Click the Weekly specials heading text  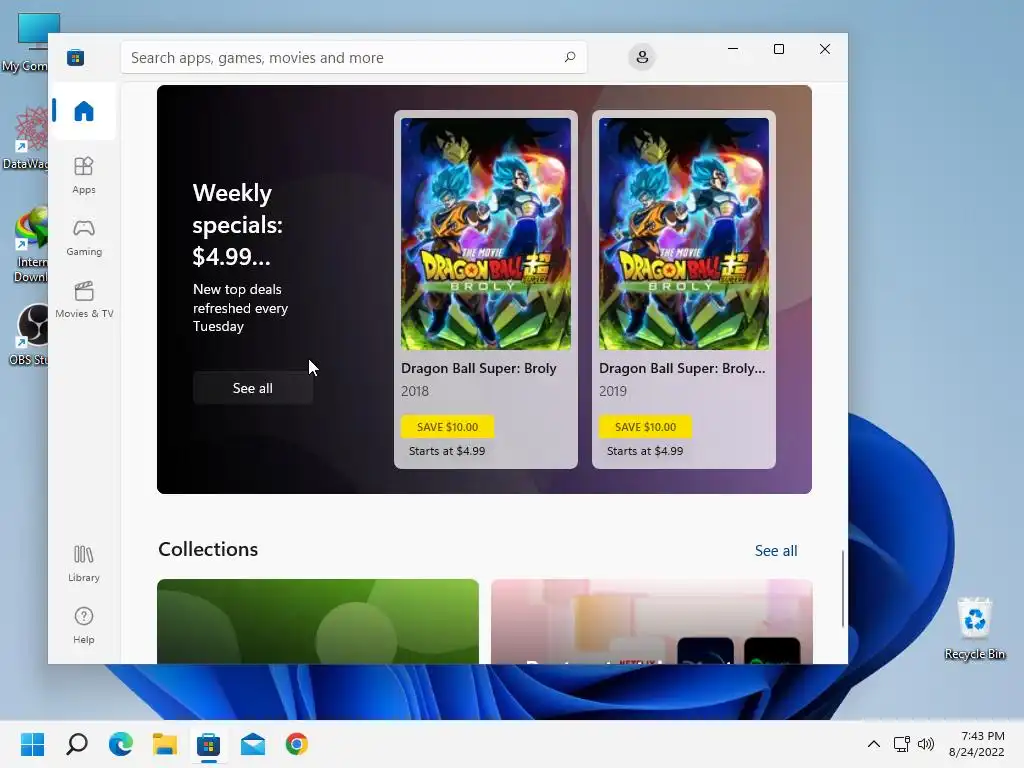tap(238, 225)
